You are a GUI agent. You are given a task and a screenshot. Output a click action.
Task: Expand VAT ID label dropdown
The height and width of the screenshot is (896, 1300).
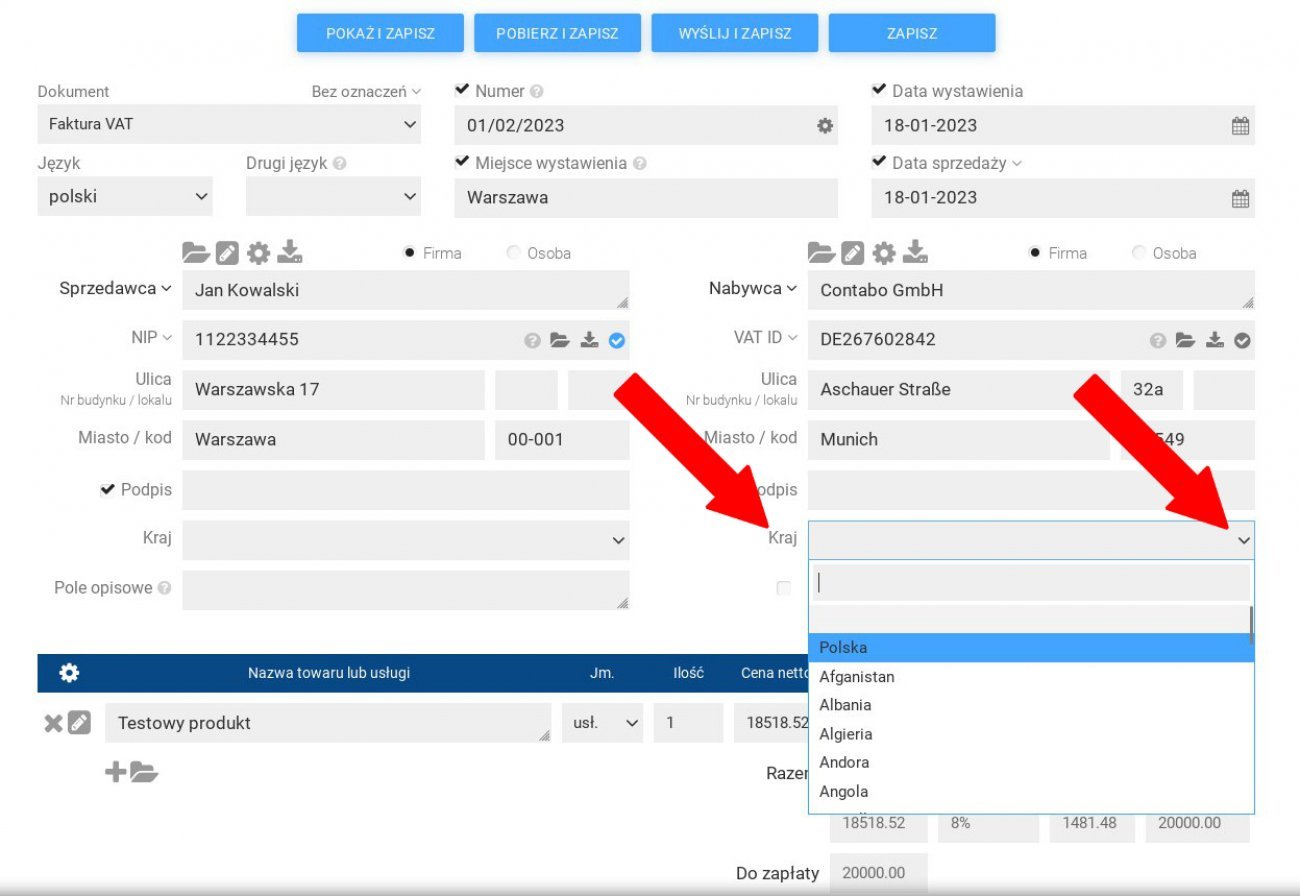coord(766,337)
